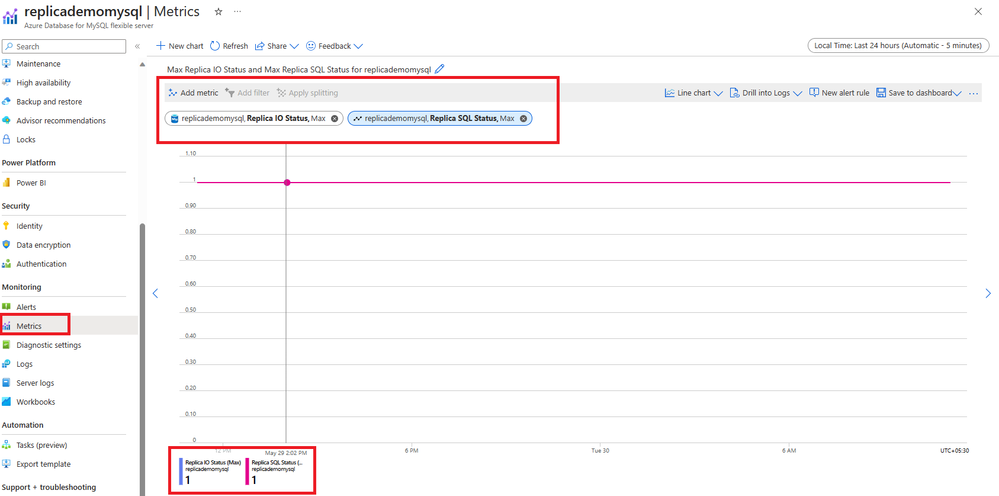This screenshot has width=999, height=496.
Task: Click the Diagnostic settings icon
Action: (6, 345)
